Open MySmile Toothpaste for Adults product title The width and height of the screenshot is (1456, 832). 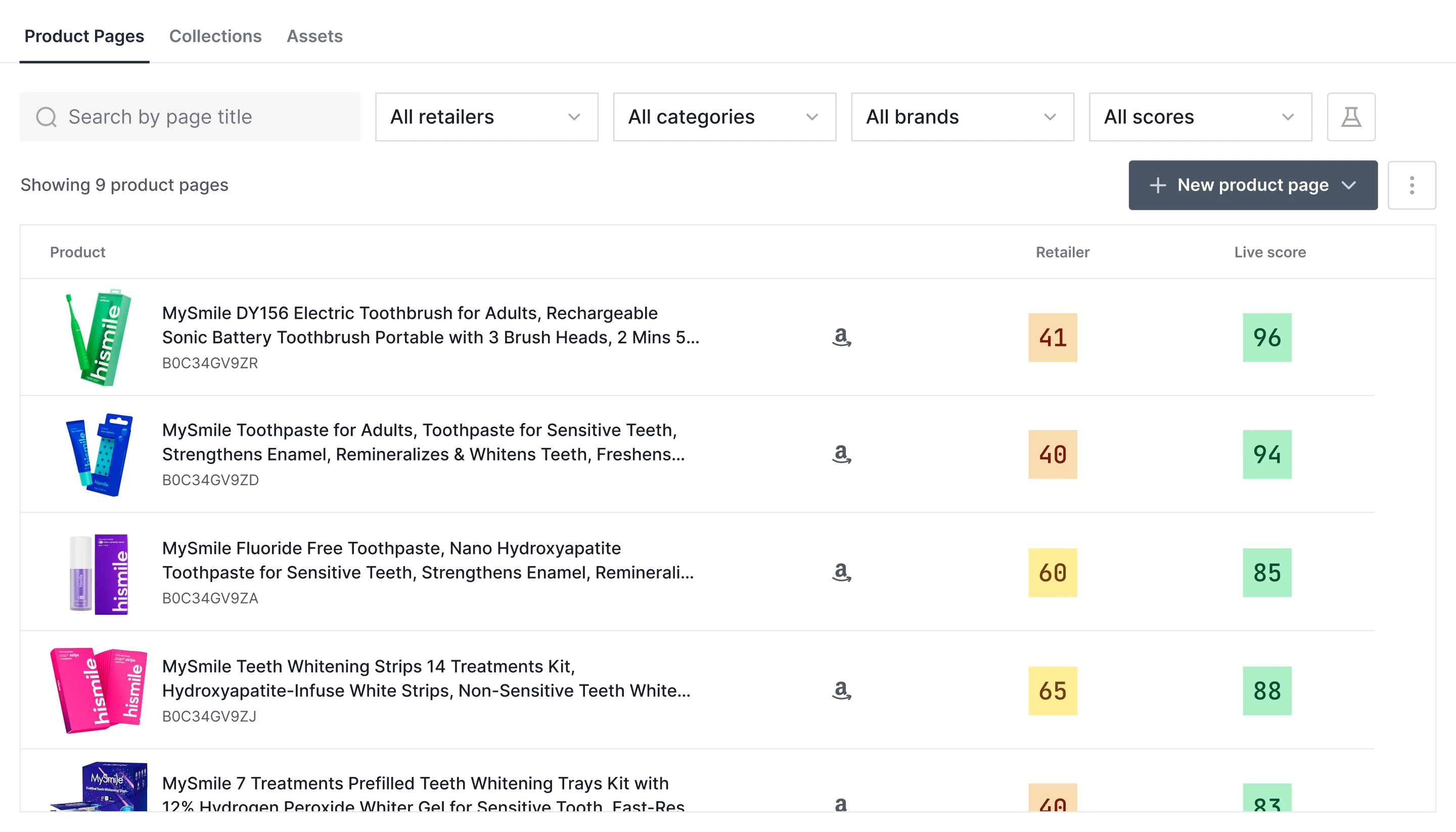click(x=424, y=442)
